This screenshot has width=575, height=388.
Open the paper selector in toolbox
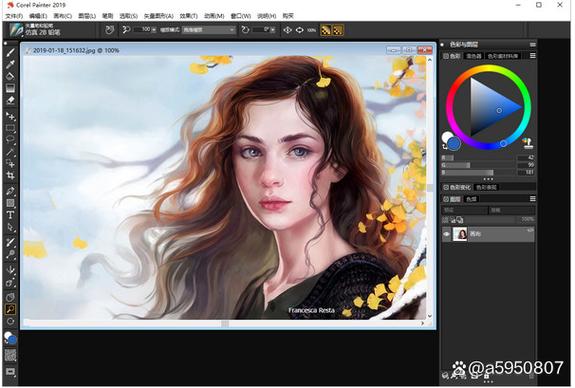[10, 355]
